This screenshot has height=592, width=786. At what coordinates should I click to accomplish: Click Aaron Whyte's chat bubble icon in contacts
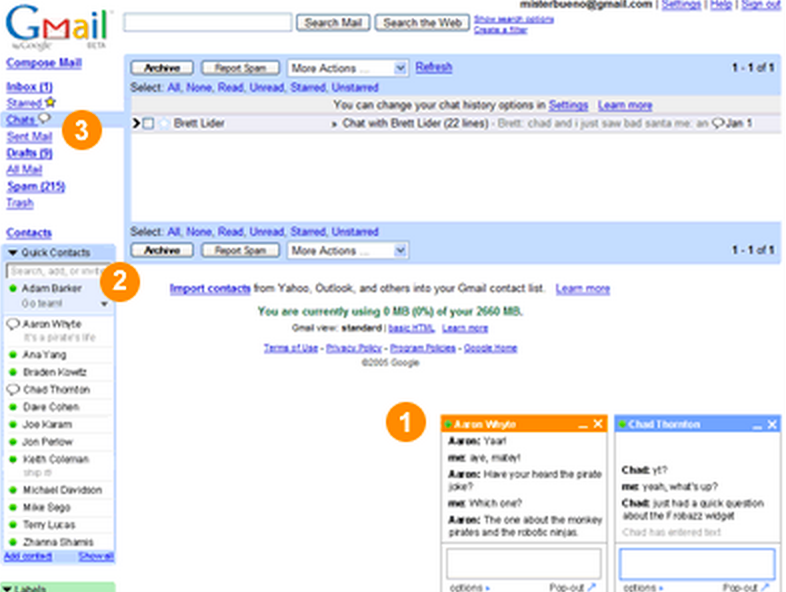pos(13,324)
